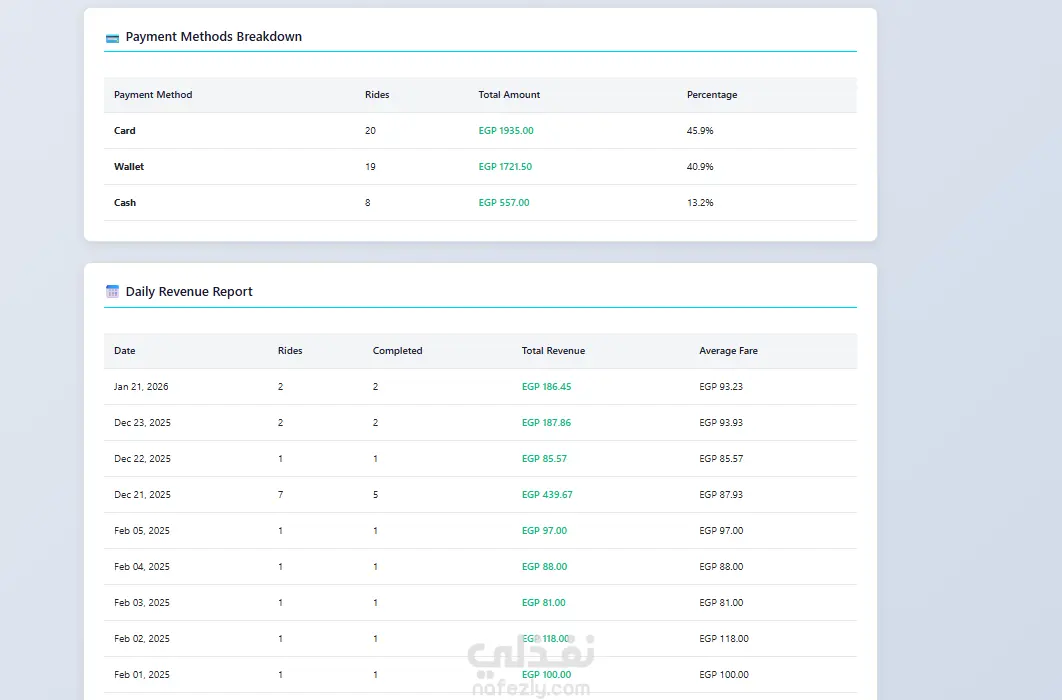Click the Wallet rides count 19
The height and width of the screenshot is (700, 1062).
click(370, 167)
